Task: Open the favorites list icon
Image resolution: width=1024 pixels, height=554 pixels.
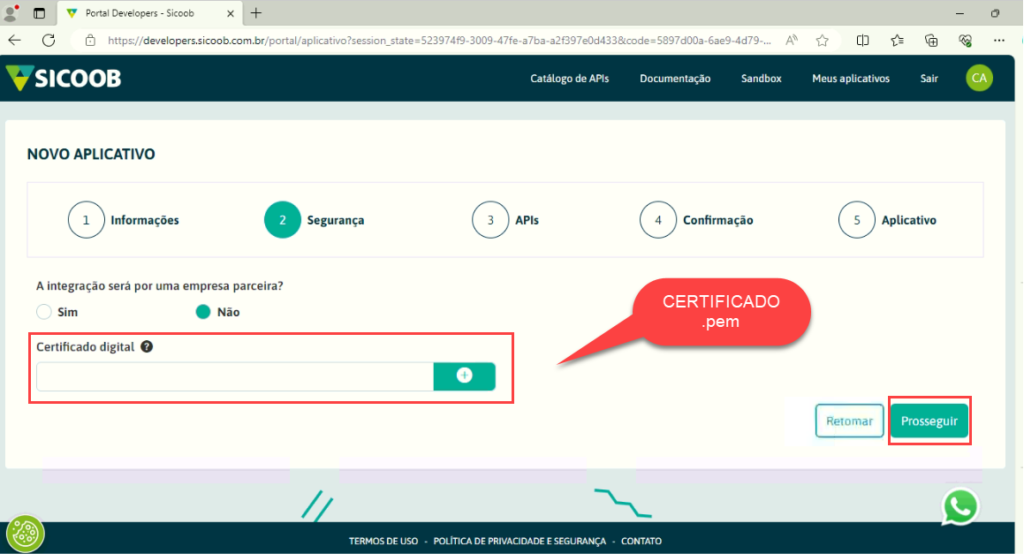Action: pyautogui.click(x=897, y=41)
